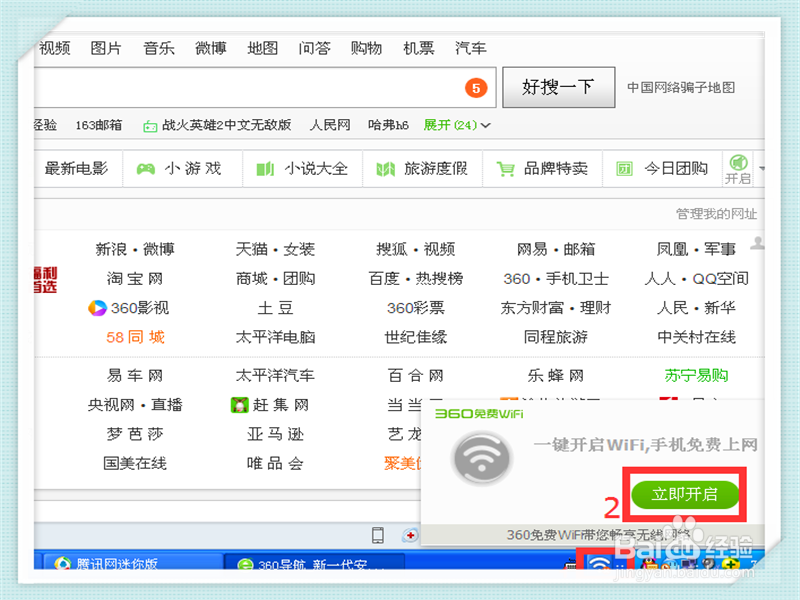Click the 团 icon for 今日团购
The height and width of the screenshot is (600, 800).
[624, 169]
